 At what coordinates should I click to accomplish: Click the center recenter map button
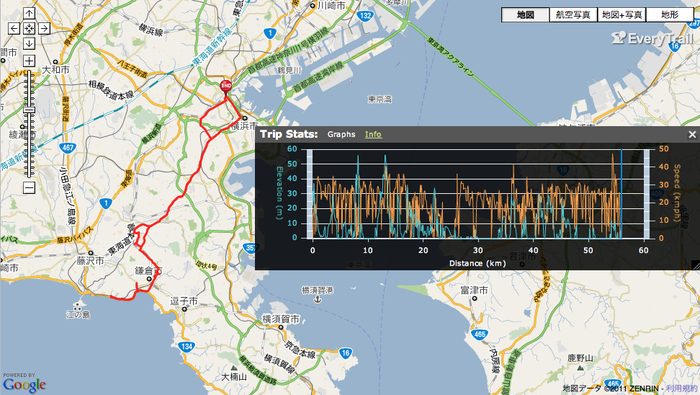coord(29,29)
